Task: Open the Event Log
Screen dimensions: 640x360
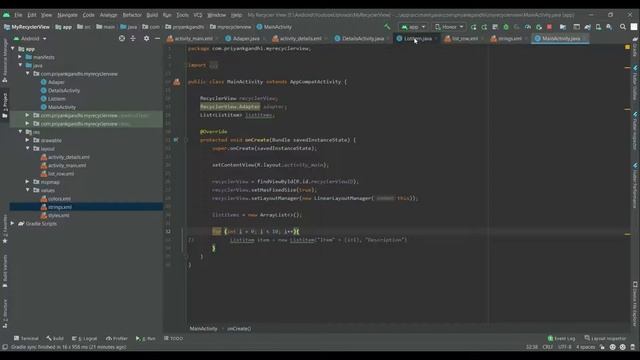Action: pyautogui.click(x=561, y=338)
